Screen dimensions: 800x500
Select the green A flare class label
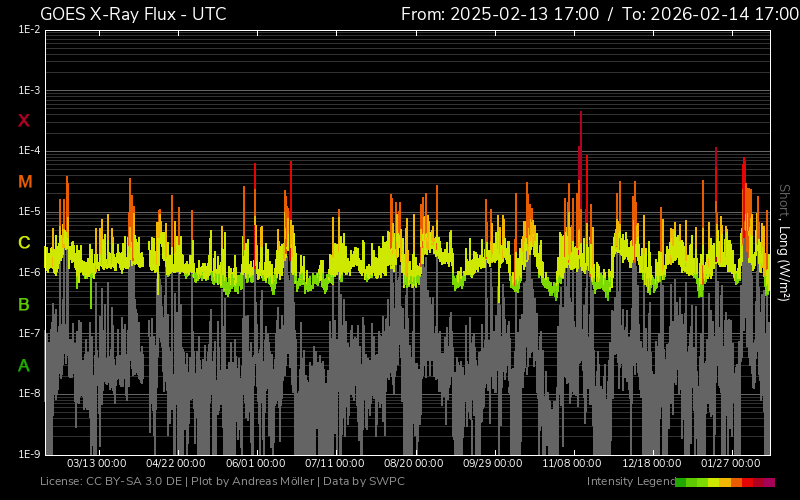(x=24, y=365)
